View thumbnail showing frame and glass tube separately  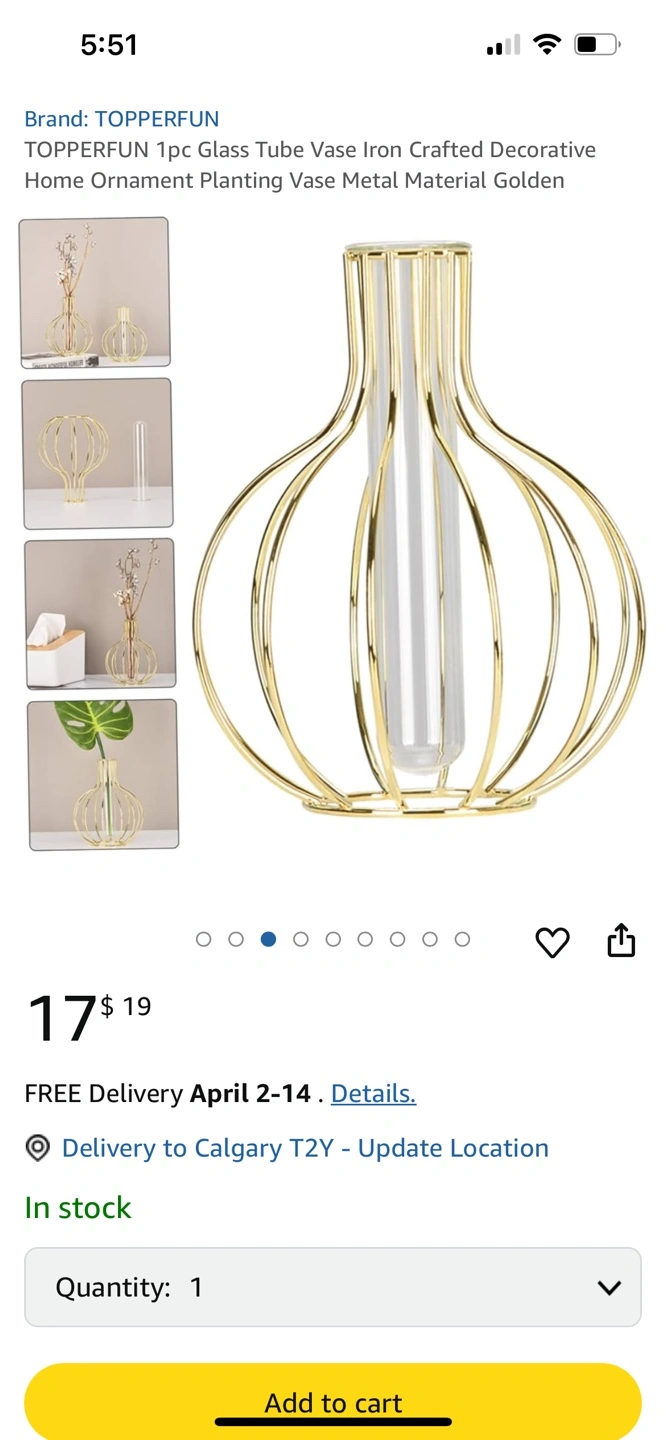coord(97,453)
